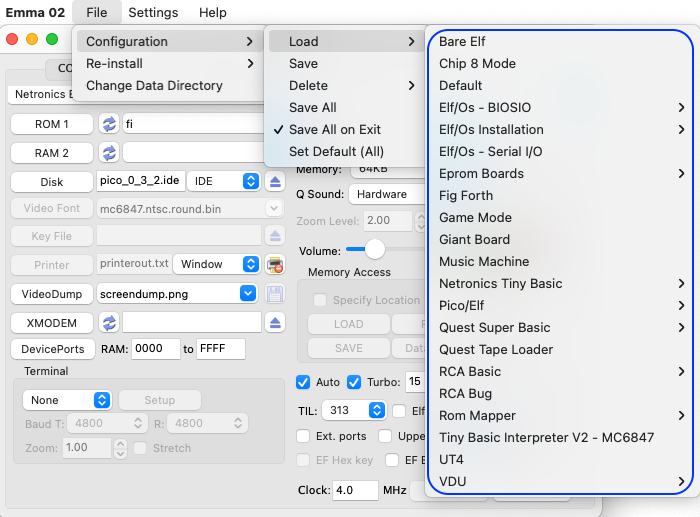Load the Bare Elf configuration

(561, 42)
